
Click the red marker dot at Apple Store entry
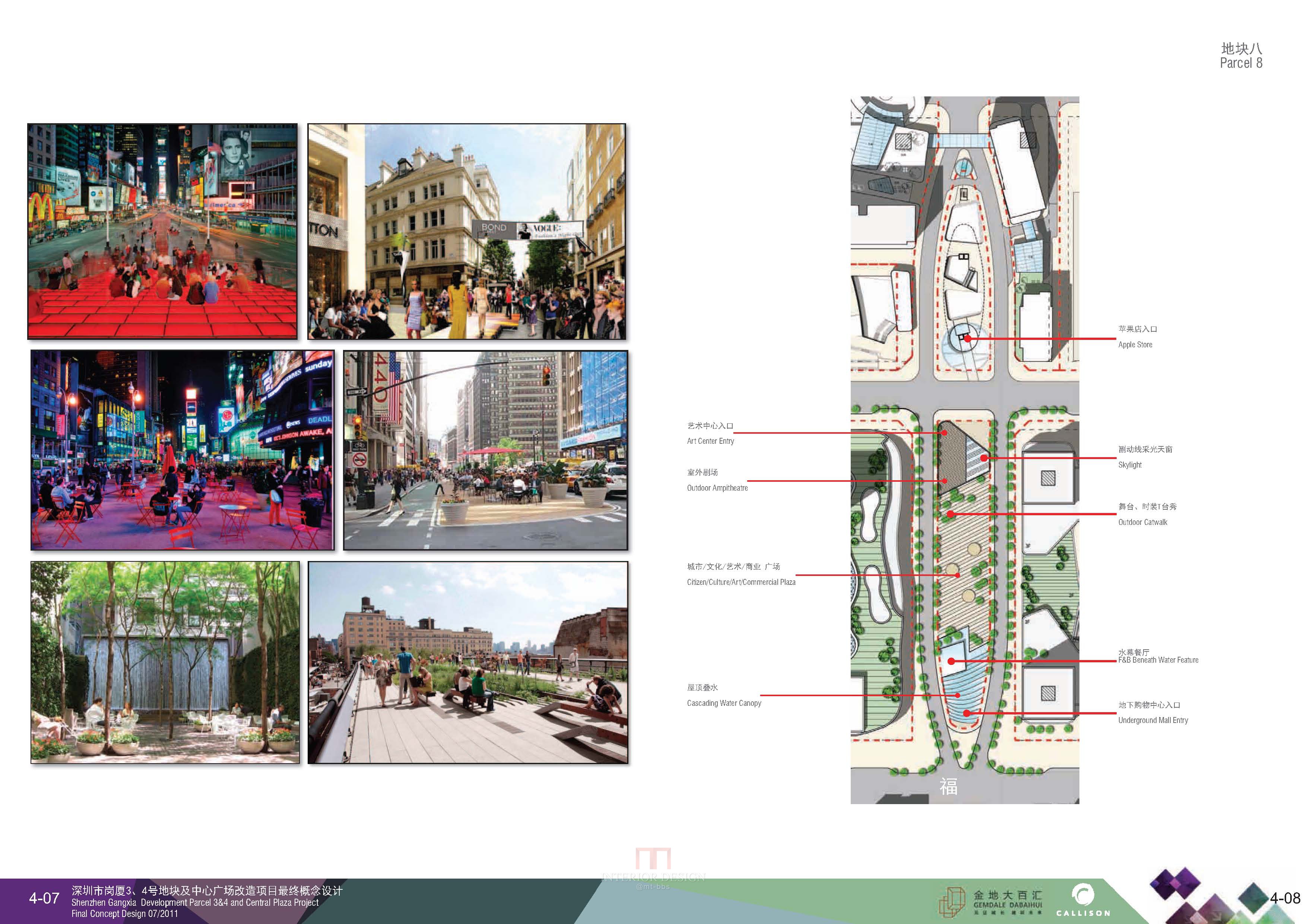point(967,338)
